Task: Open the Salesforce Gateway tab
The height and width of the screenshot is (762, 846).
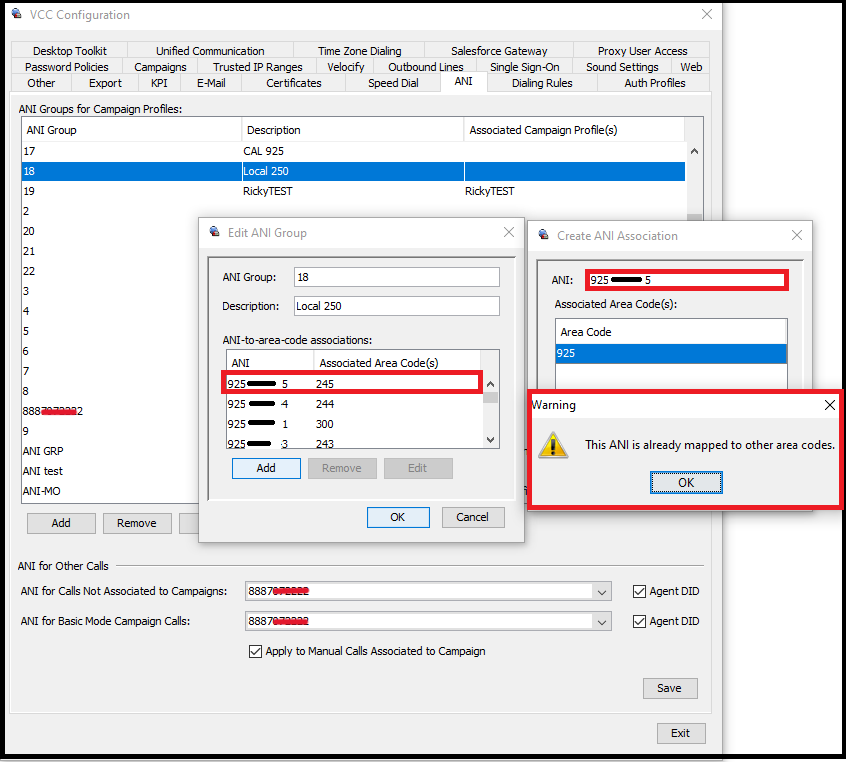Action: coord(499,51)
